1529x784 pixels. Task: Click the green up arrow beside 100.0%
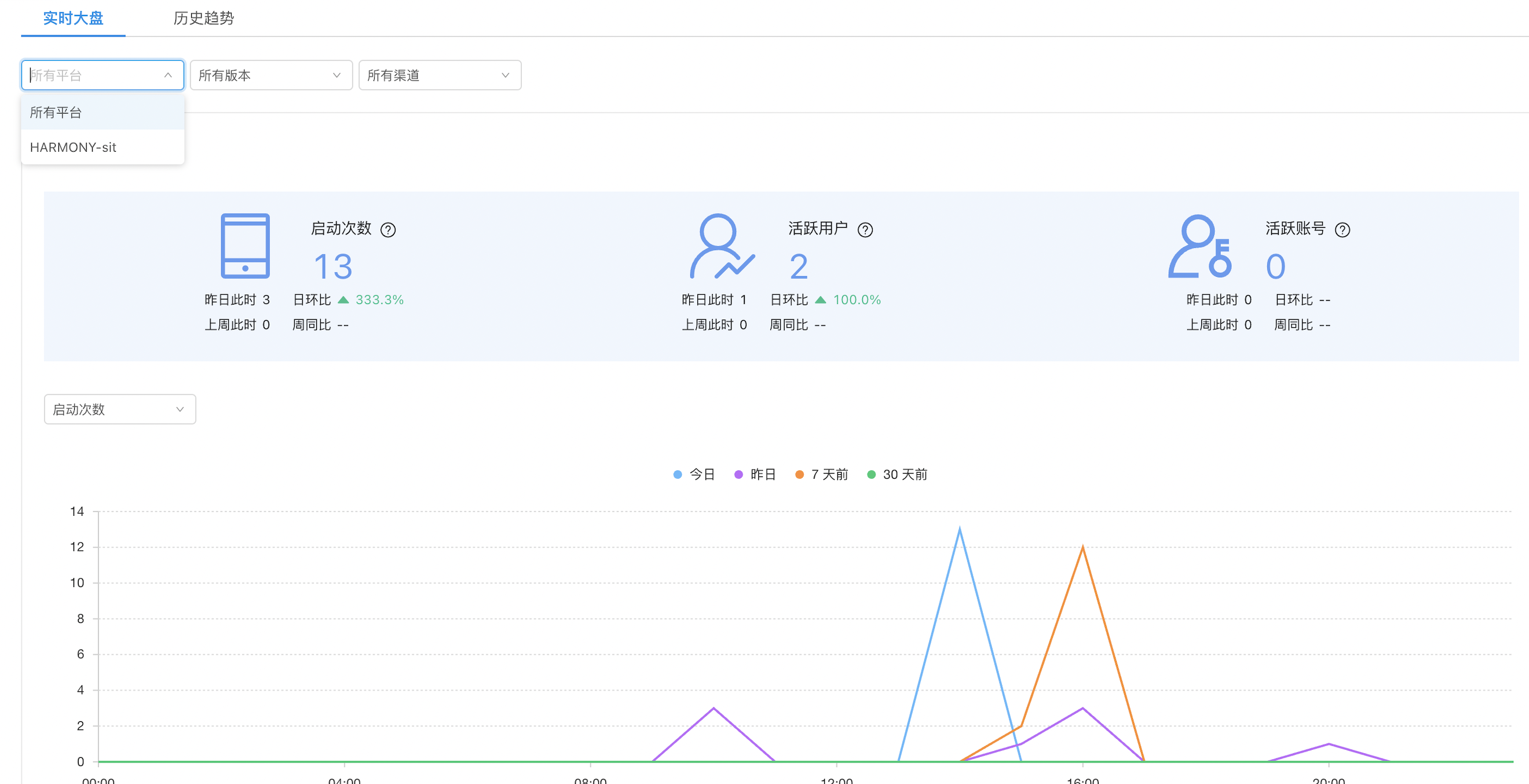[820, 300]
